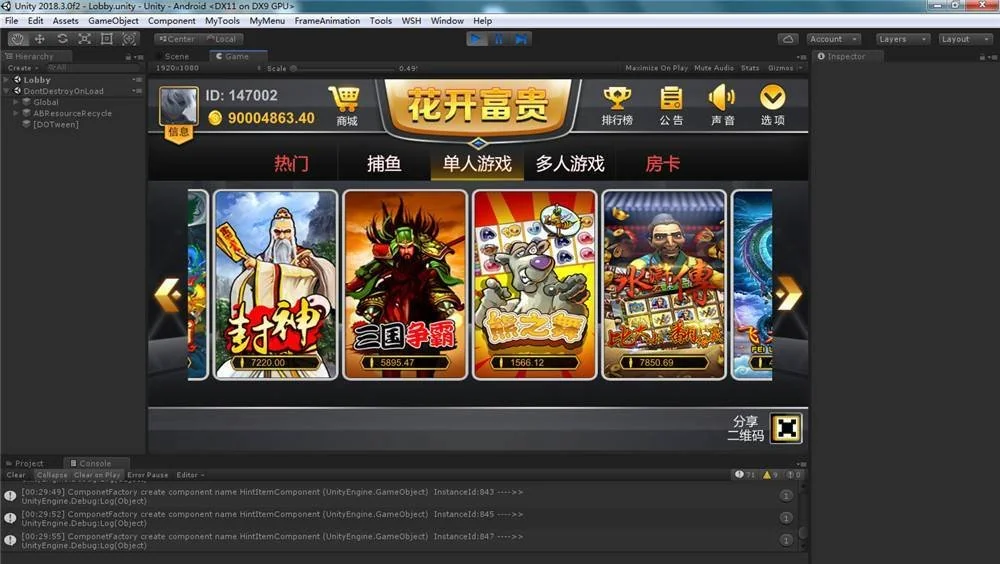Open the shop cart icon in game

345,99
